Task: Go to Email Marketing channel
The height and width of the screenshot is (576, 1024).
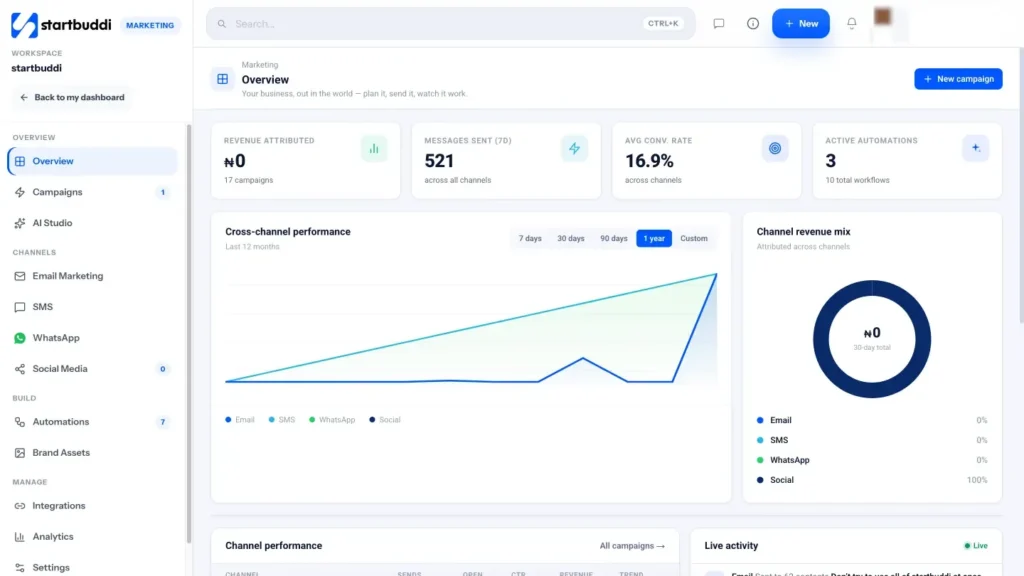Action: point(92,276)
